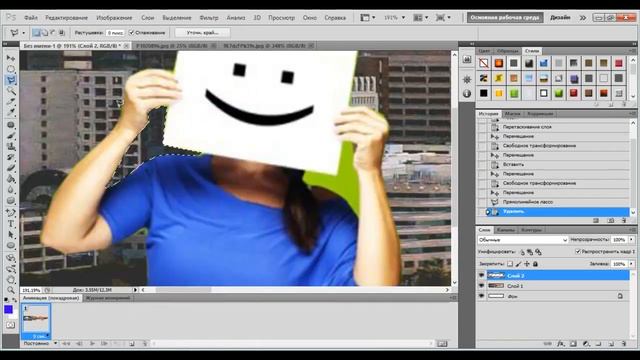Expand more workspaces chevron
This screenshot has width=640, height=360.
[x=582, y=18]
